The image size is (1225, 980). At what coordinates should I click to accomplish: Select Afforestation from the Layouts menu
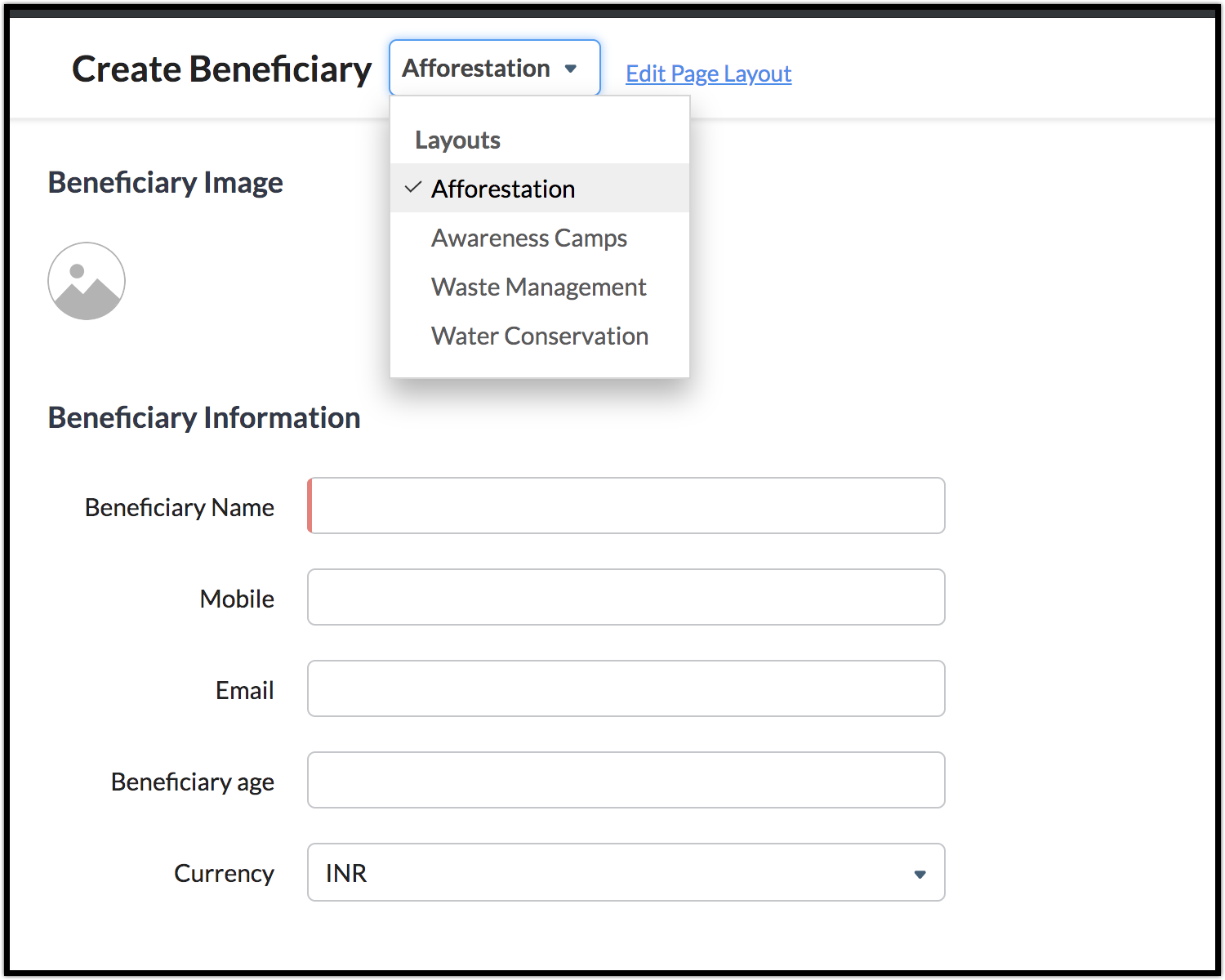coord(503,189)
